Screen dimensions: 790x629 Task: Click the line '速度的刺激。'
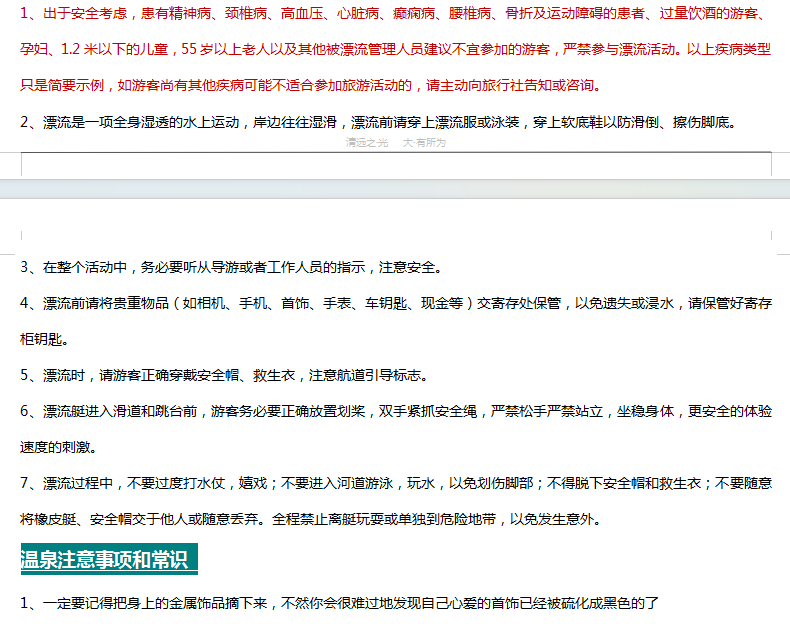[58, 447]
